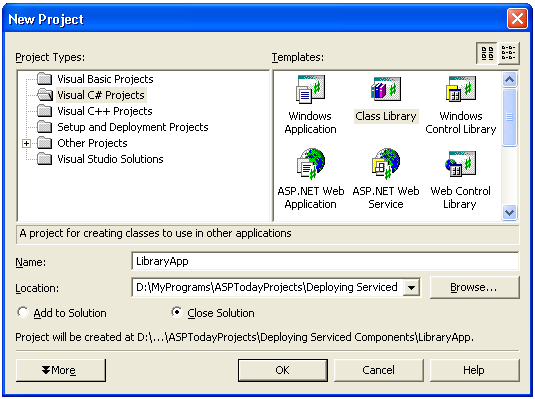Confirm the project with OK
This screenshot has height=399, width=535.
(283, 370)
